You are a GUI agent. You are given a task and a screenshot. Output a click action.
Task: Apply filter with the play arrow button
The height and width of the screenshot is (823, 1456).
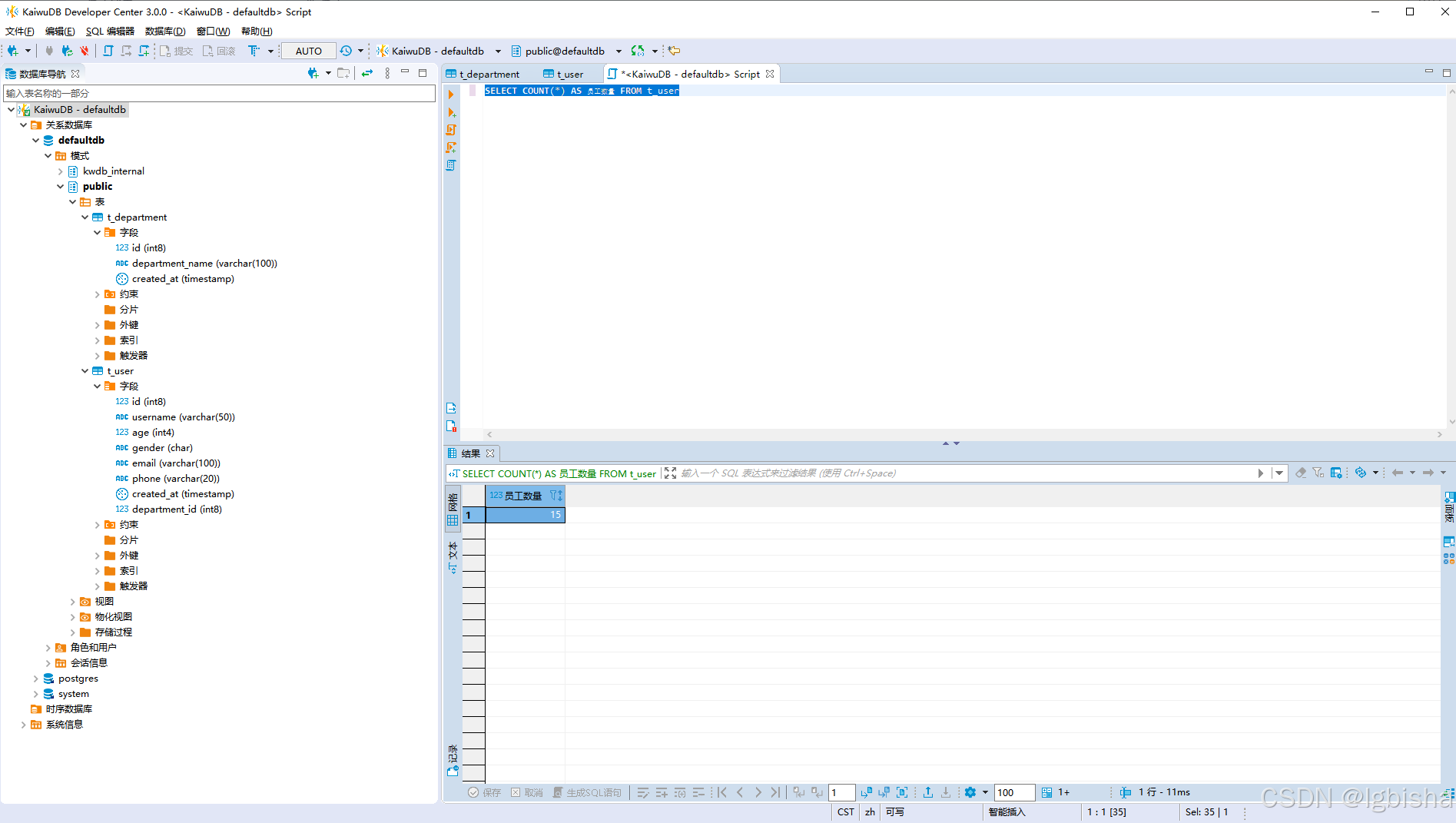coord(1261,473)
